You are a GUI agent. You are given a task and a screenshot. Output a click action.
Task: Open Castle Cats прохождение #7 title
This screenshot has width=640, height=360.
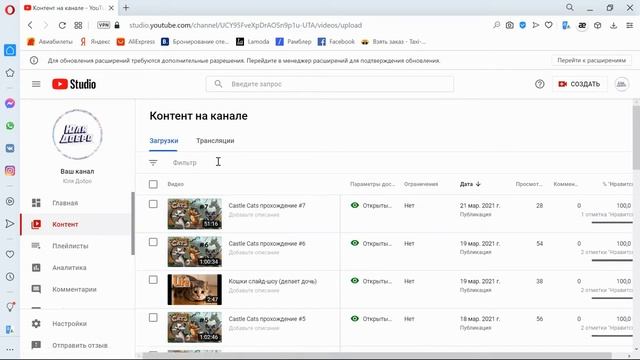click(267, 206)
